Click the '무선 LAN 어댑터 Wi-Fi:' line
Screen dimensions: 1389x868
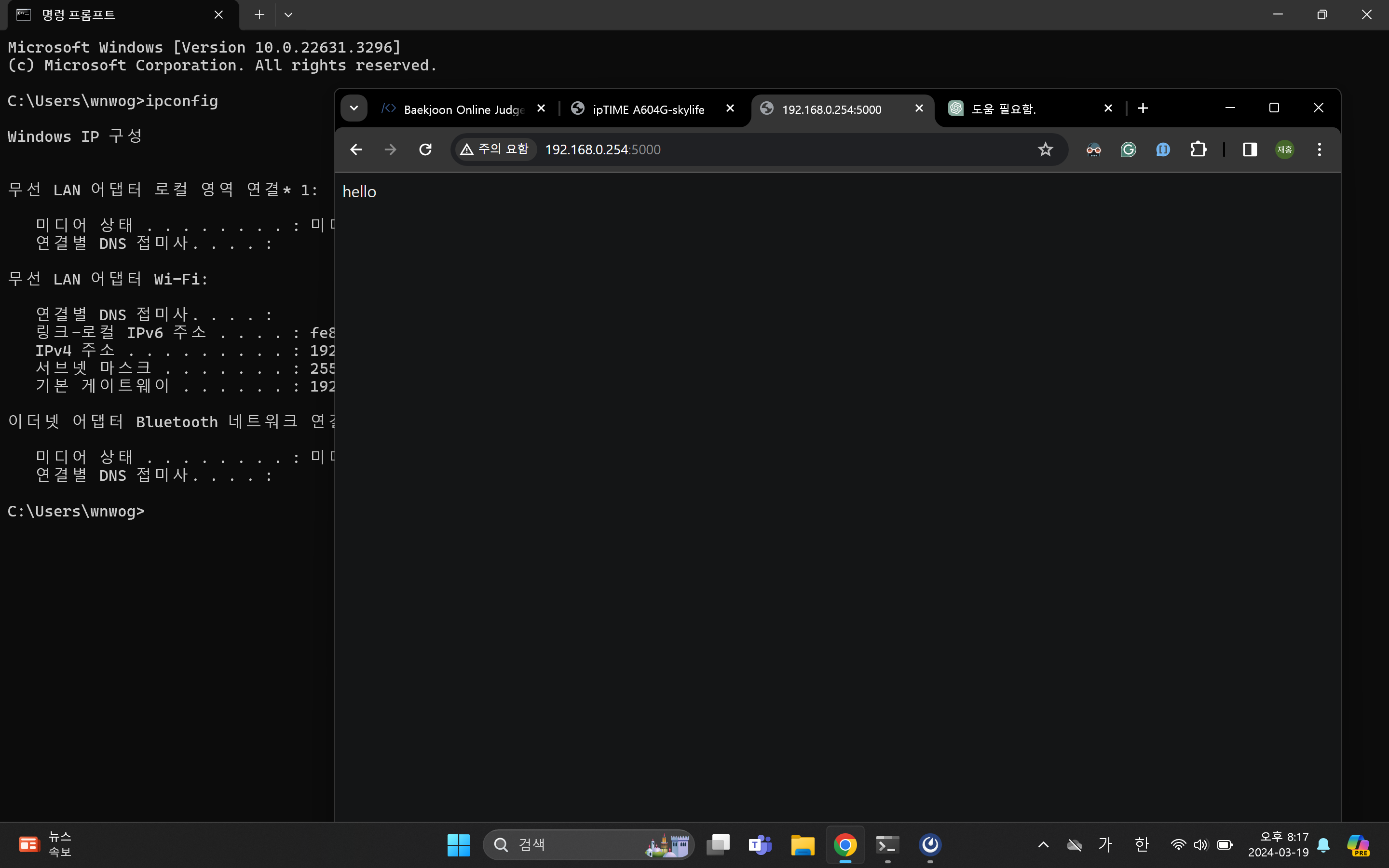108,279
